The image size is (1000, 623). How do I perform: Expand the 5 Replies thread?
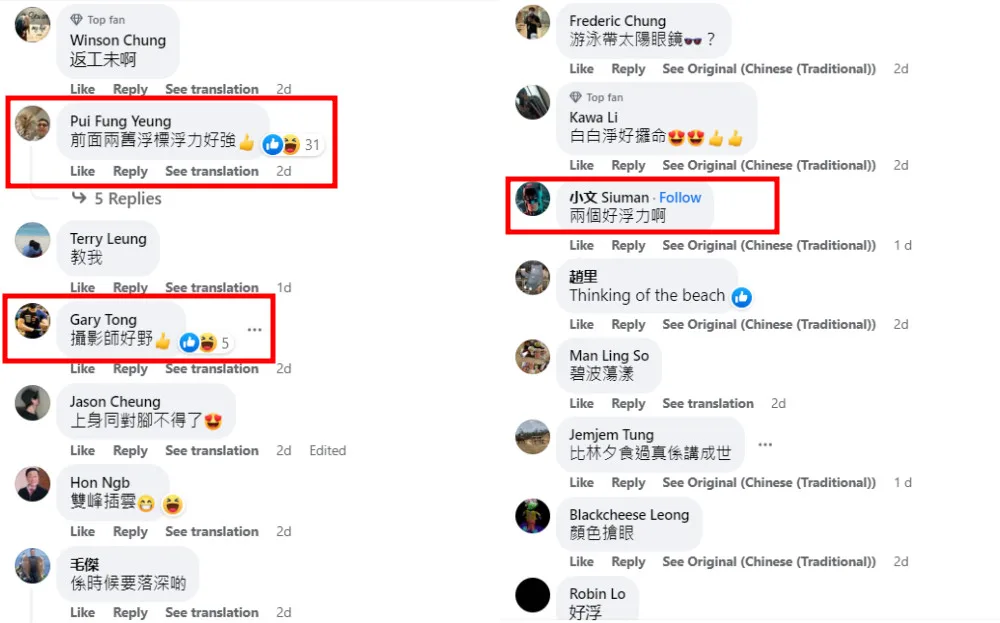[117, 198]
